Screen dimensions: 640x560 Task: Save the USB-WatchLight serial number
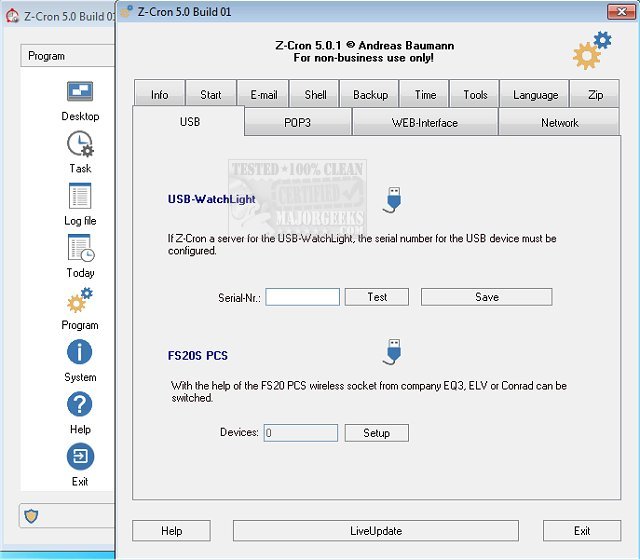[x=487, y=297]
